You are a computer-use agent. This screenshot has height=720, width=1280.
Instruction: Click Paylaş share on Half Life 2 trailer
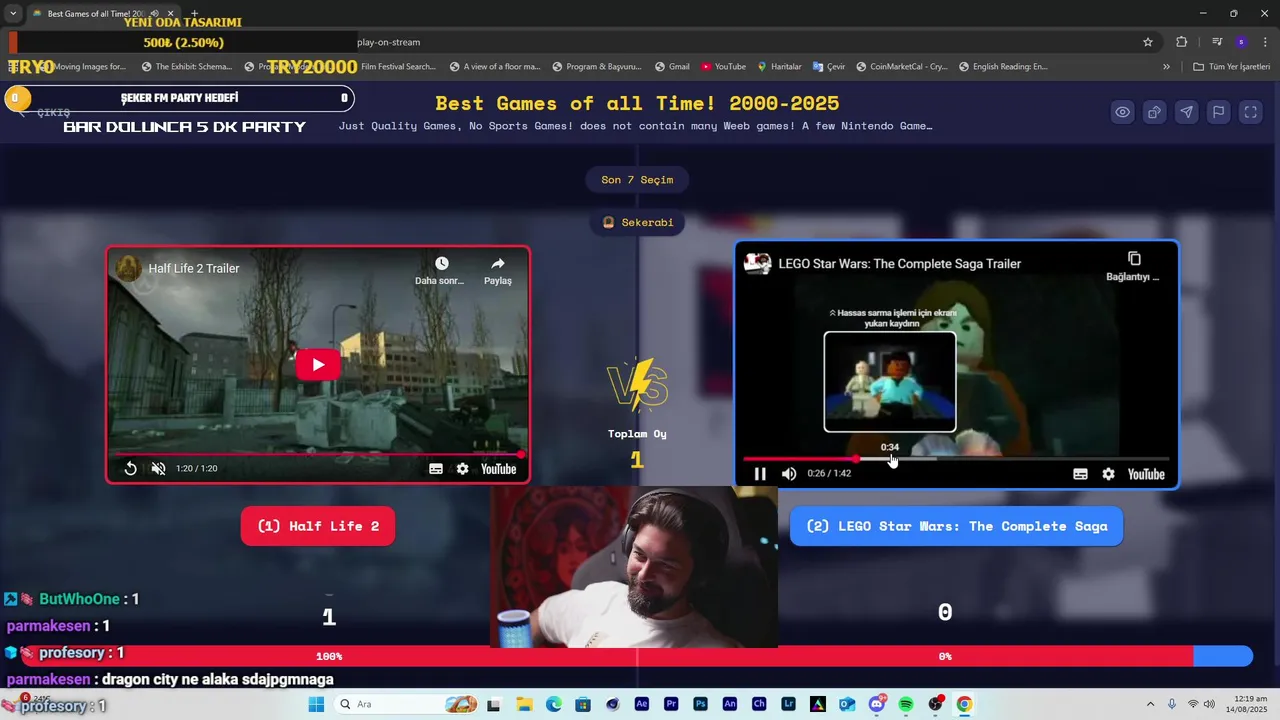tap(497, 271)
